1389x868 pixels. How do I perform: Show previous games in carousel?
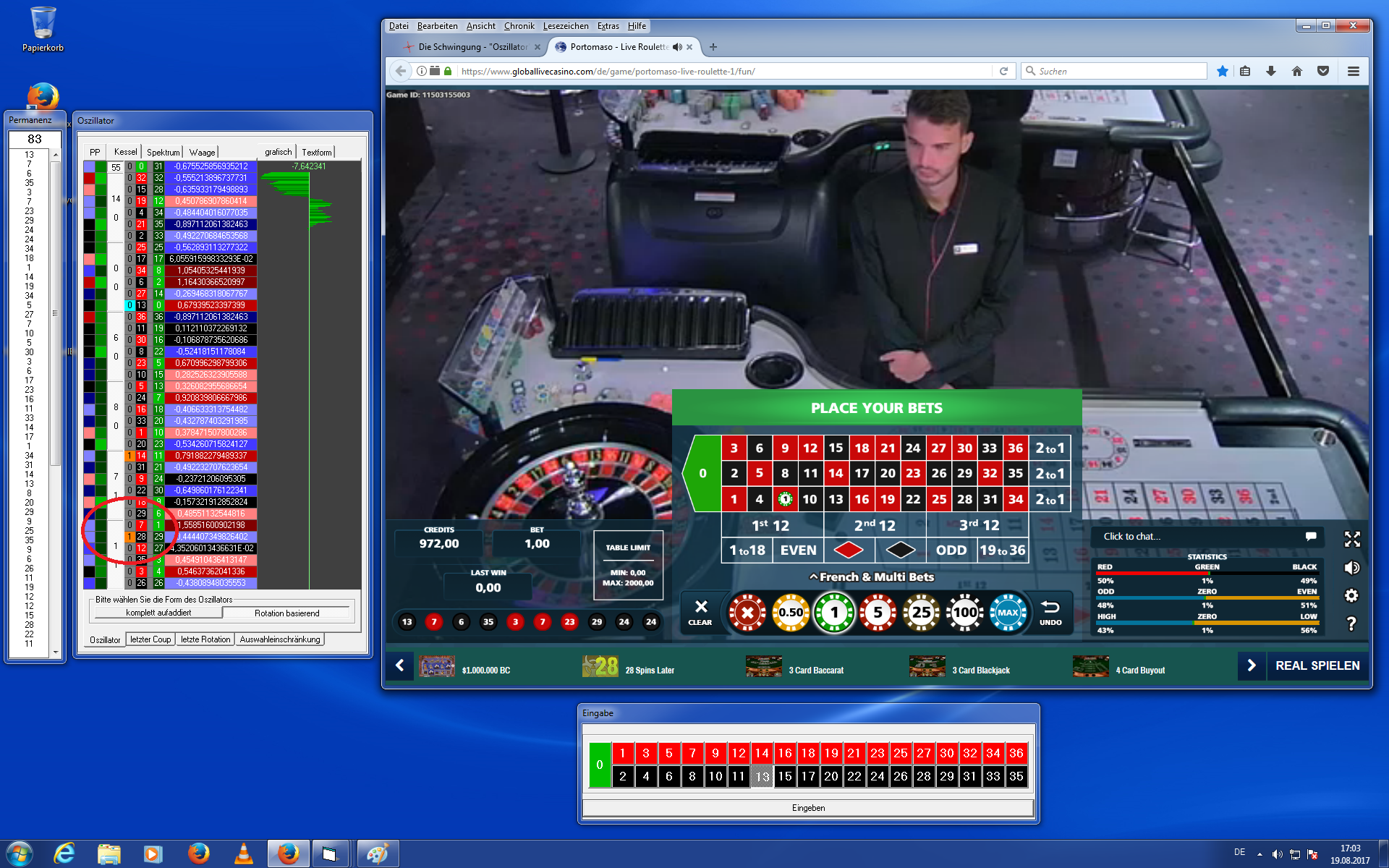click(x=399, y=665)
